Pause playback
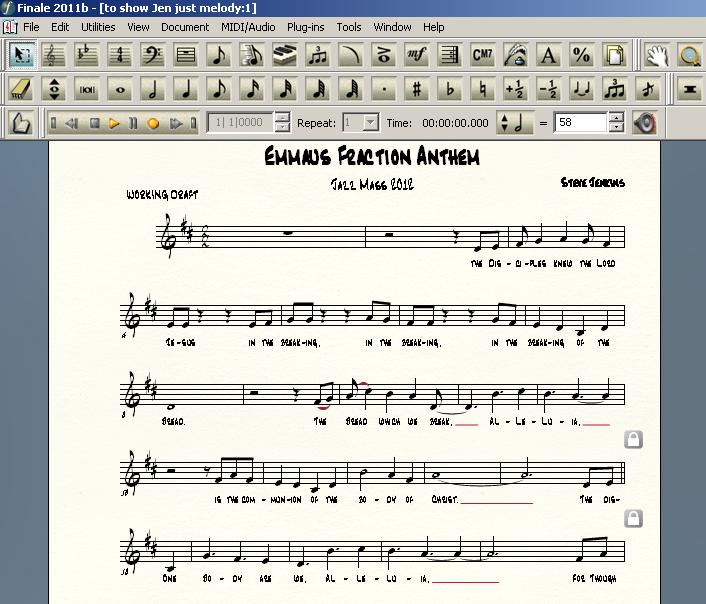Screen dimensions: 706x604 point(133,123)
